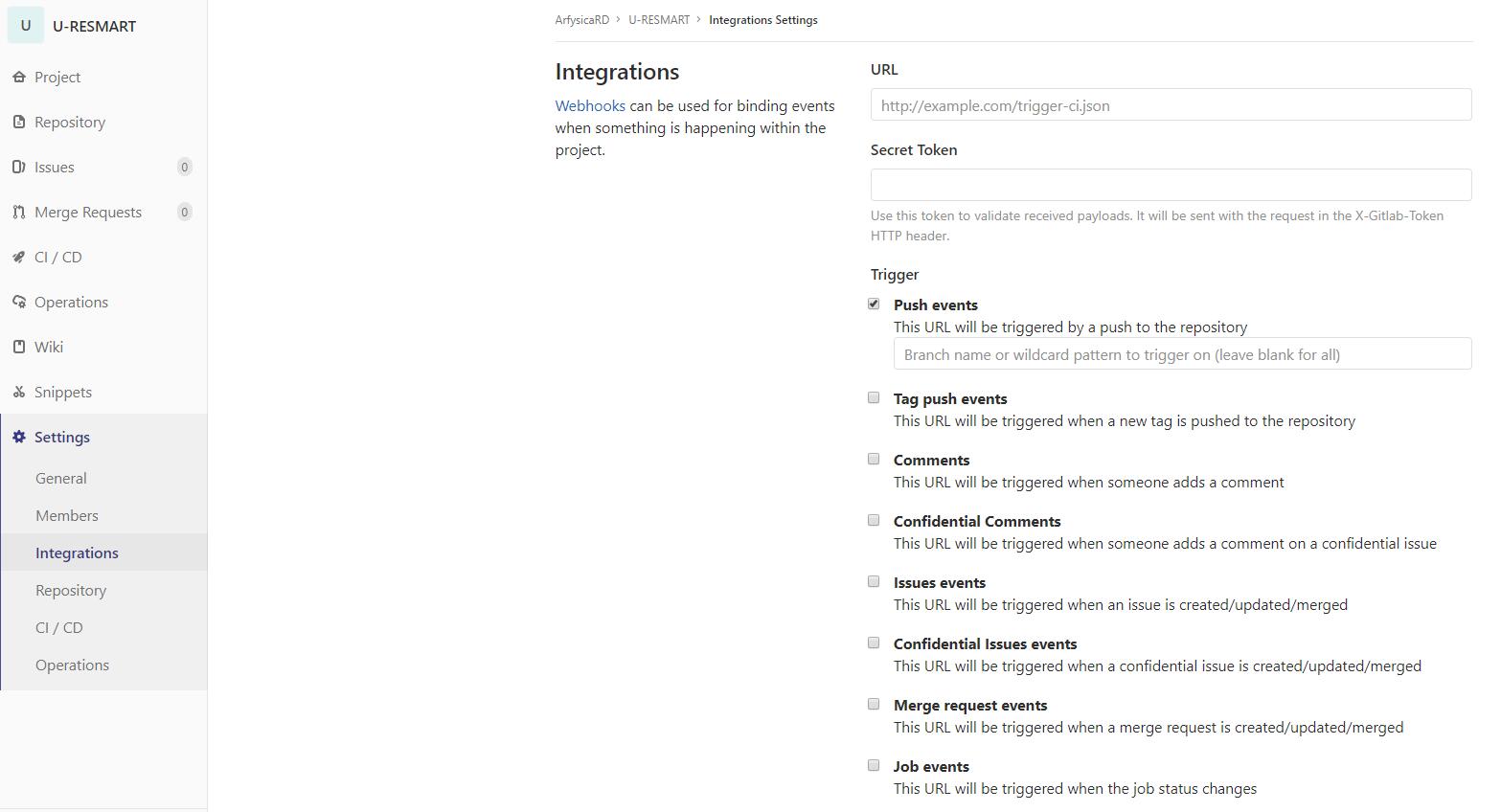Focus the webhook URL input field
The width and height of the screenshot is (1501, 812).
tap(1171, 105)
